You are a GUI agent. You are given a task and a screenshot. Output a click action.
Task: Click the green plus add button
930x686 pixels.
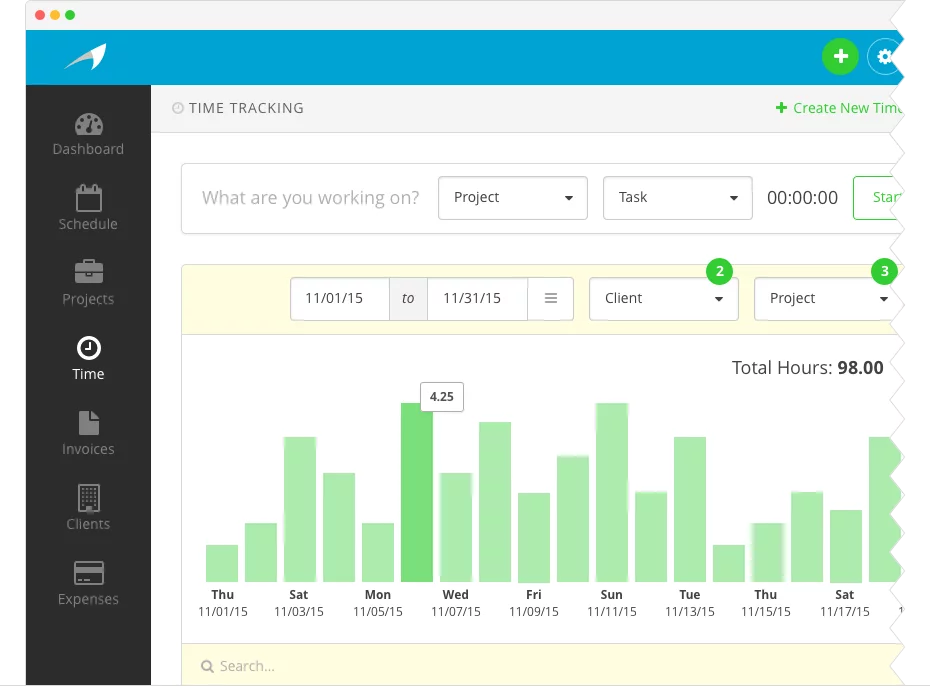840,57
